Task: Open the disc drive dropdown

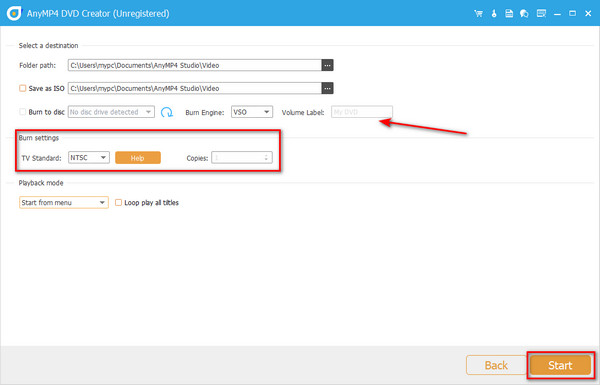Action: [x=111, y=112]
